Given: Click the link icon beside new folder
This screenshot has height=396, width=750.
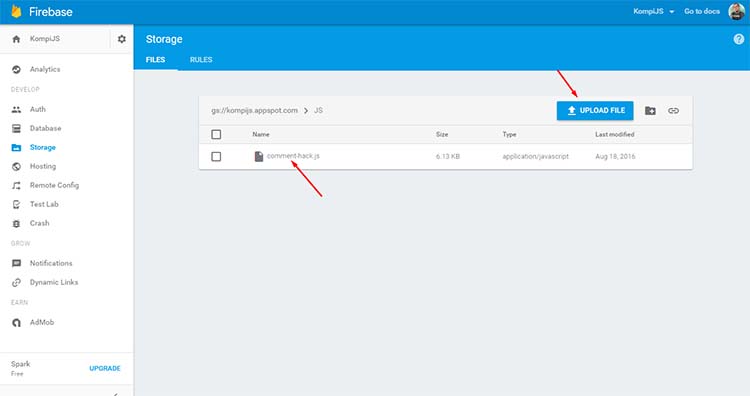Looking at the screenshot, I should point(673,111).
